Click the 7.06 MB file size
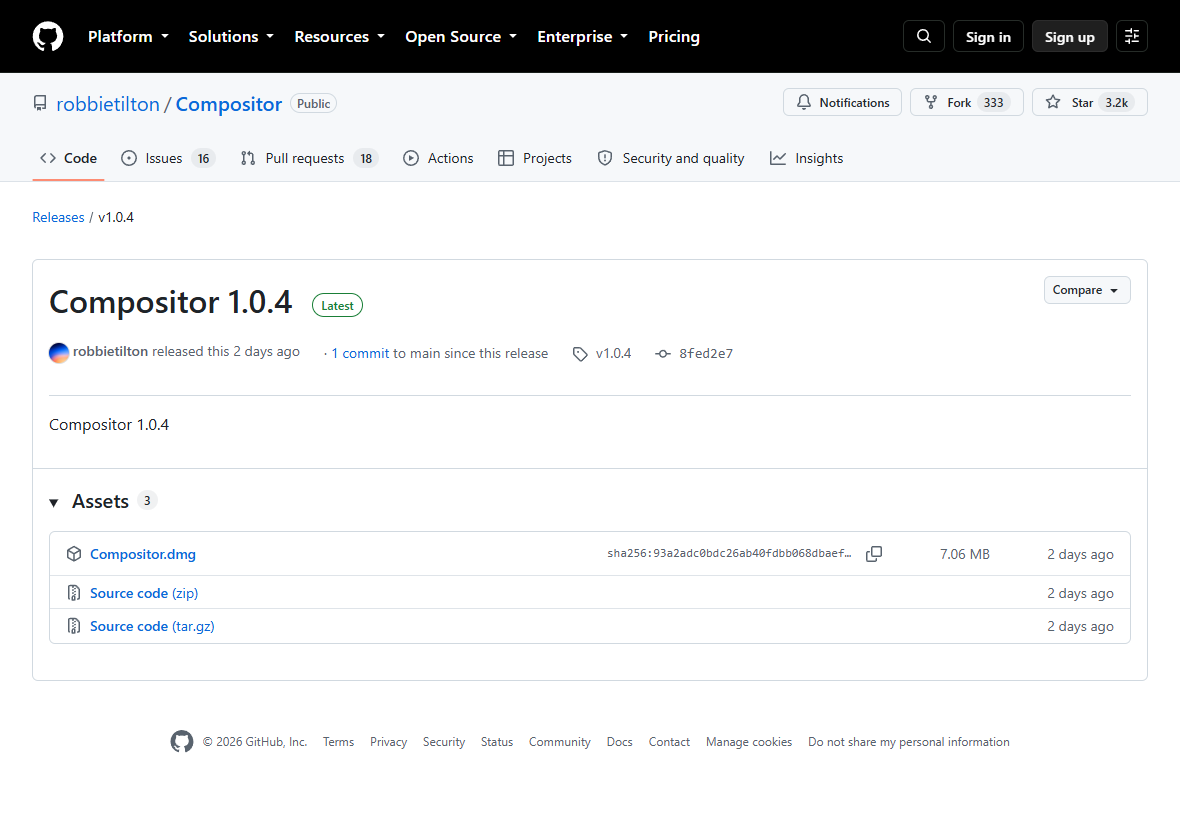 pos(965,554)
